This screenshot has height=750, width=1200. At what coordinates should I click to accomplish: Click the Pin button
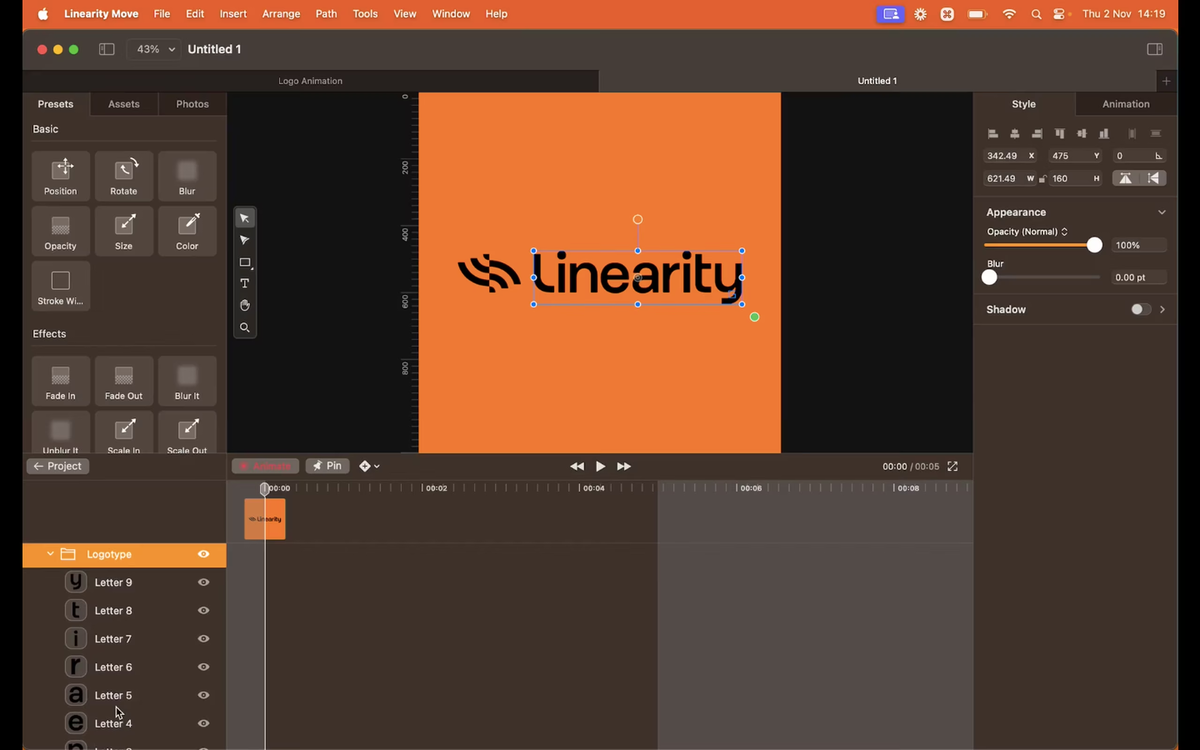[327, 466]
